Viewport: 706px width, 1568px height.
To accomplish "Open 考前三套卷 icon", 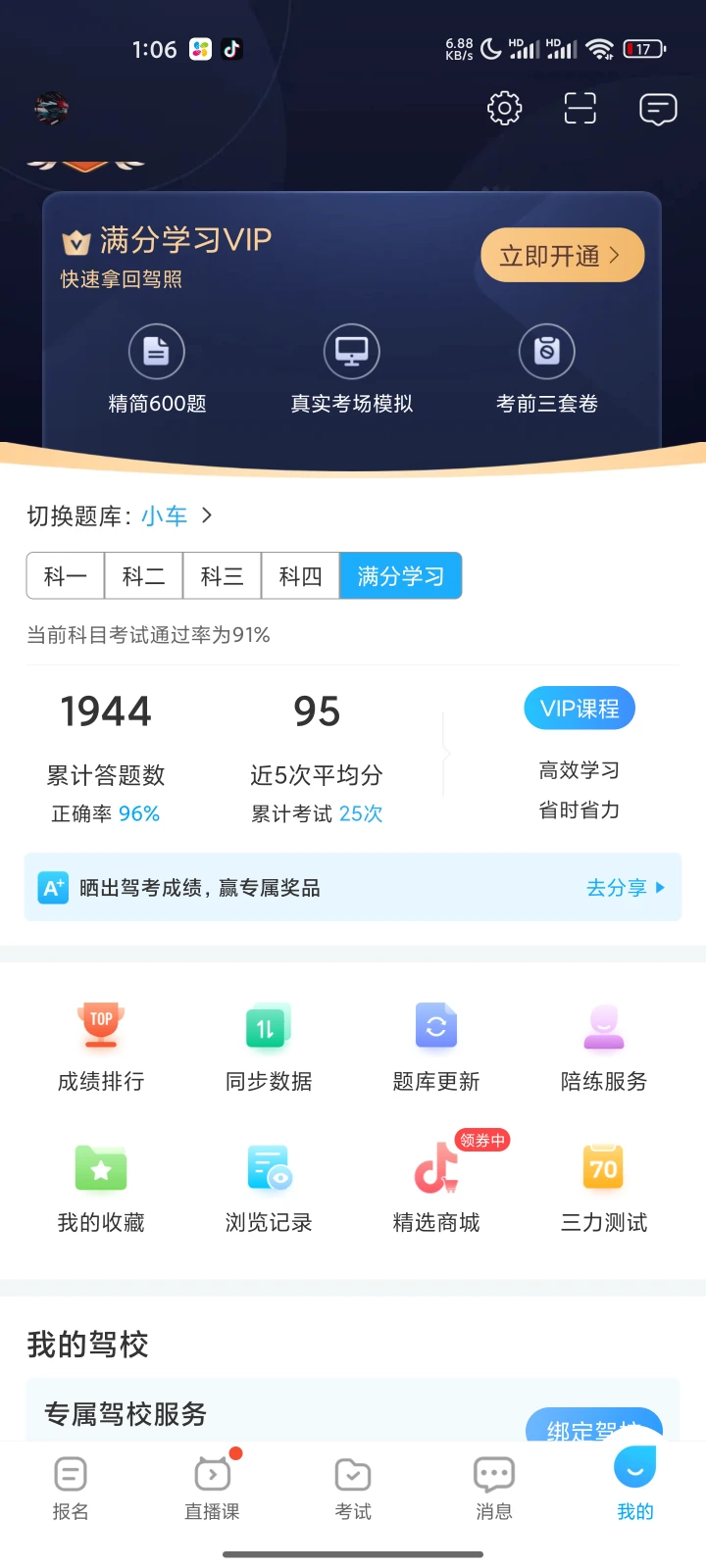I will click(x=547, y=351).
